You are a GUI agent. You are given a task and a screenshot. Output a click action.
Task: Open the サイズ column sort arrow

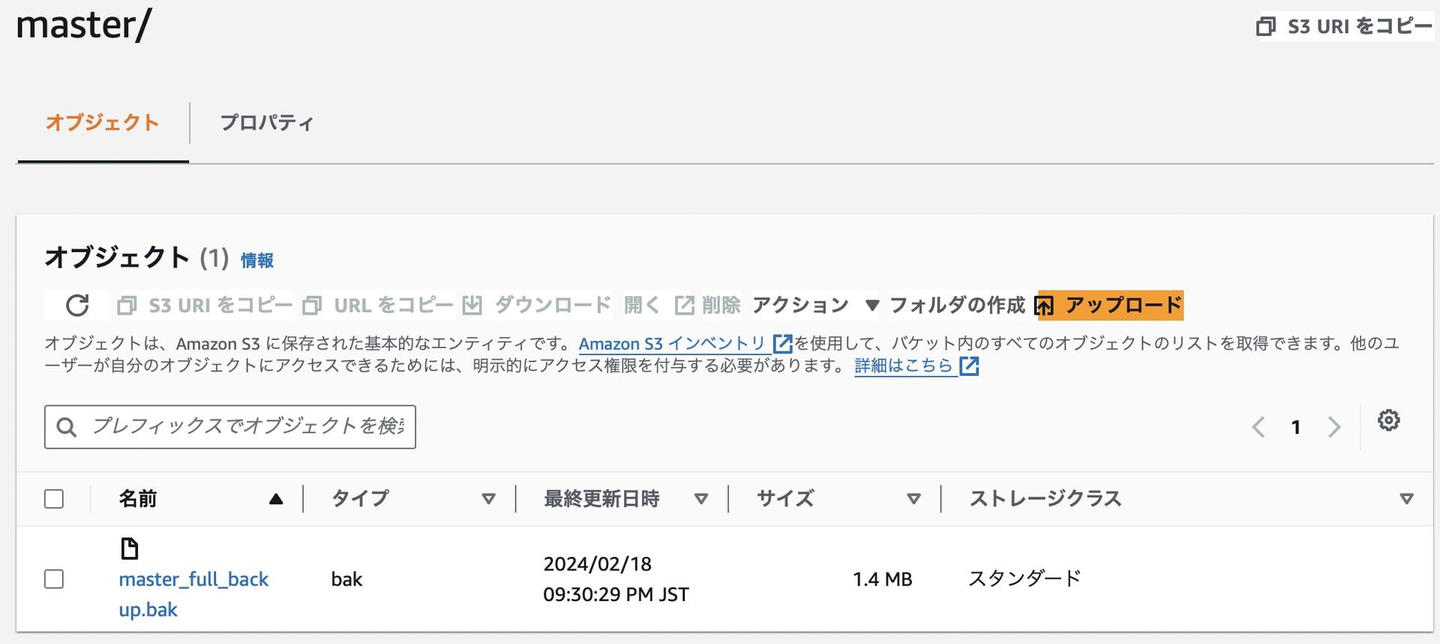913,499
